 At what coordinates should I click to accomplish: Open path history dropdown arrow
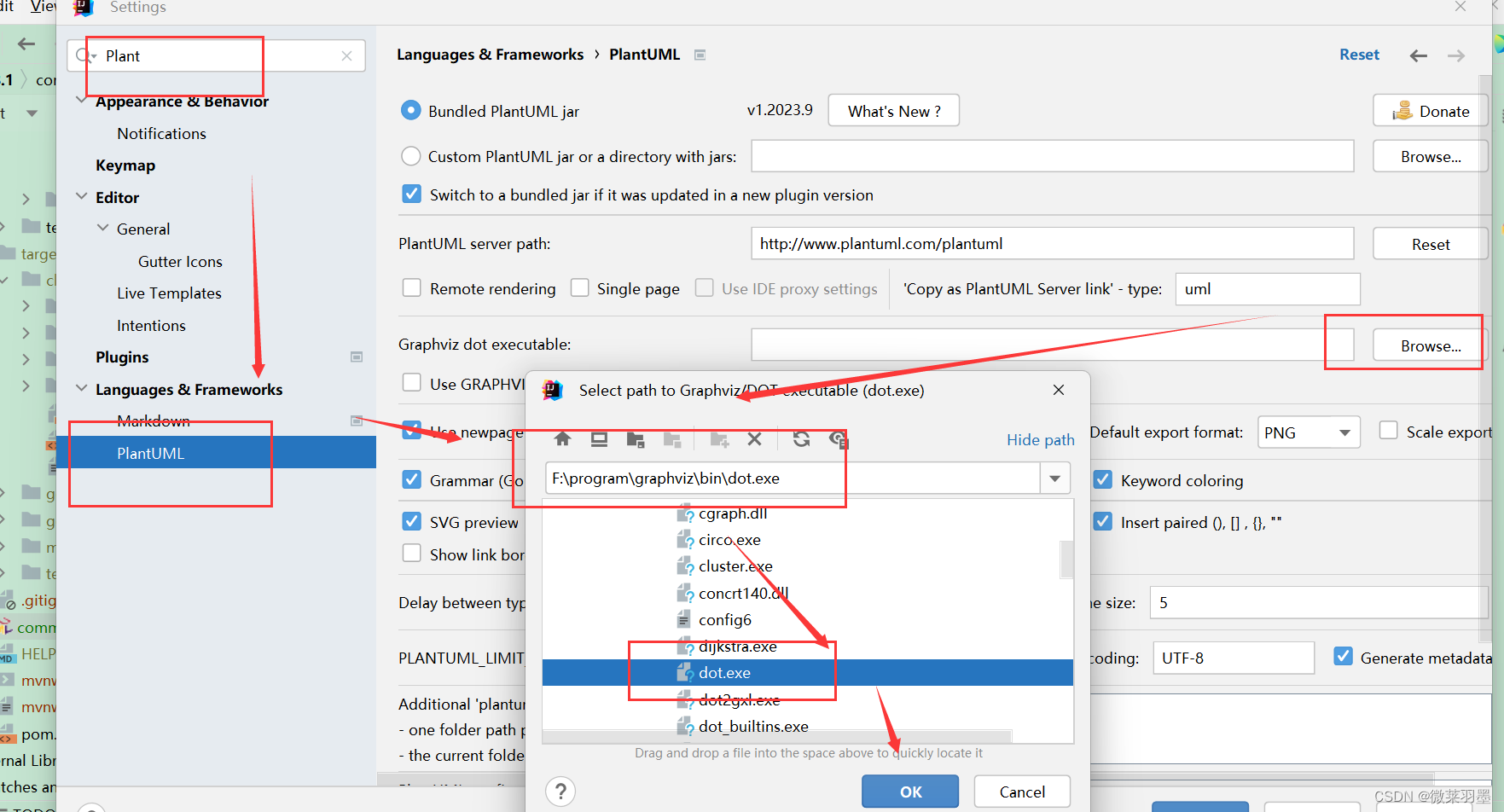click(x=1055, y=478)
